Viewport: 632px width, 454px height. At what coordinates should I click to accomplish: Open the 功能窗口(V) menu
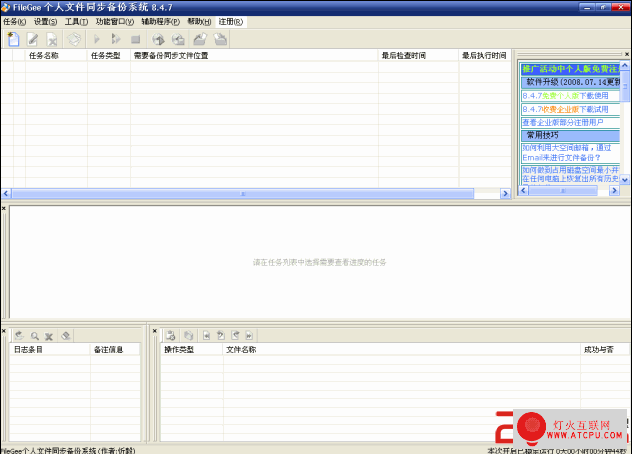click(115, 22)
